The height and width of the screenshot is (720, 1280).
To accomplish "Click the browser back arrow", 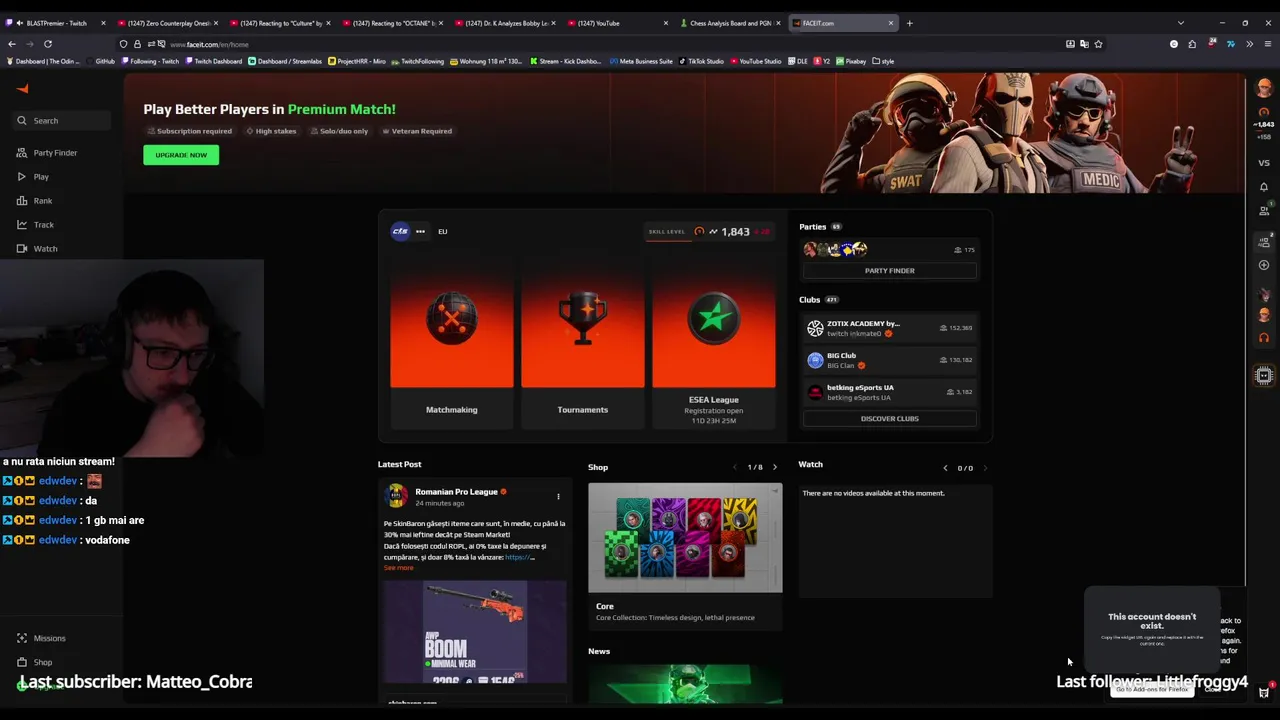I will (12, 44).
